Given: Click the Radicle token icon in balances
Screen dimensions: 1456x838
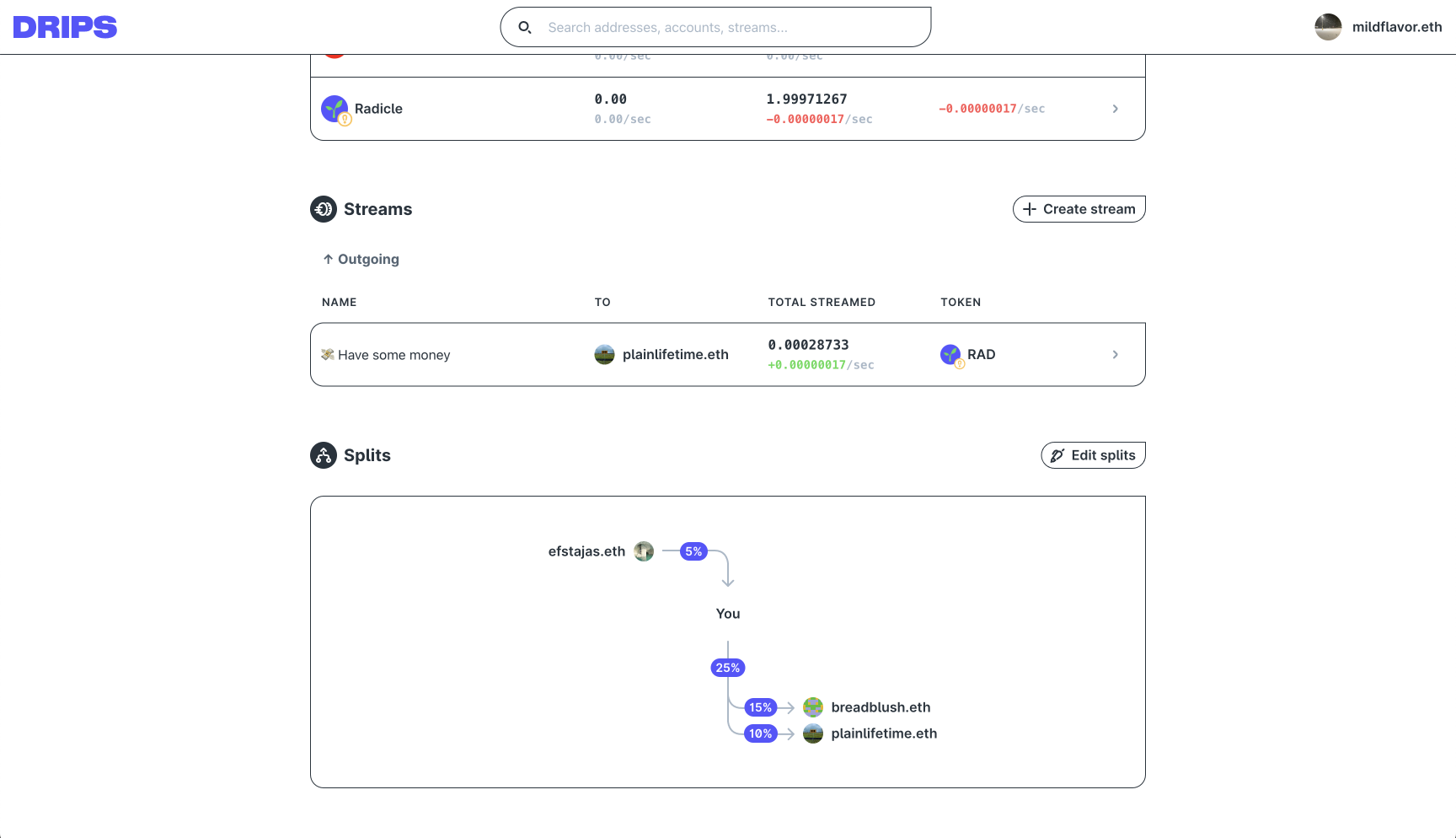Looking at the screenshot, I should tap(335, 109).
